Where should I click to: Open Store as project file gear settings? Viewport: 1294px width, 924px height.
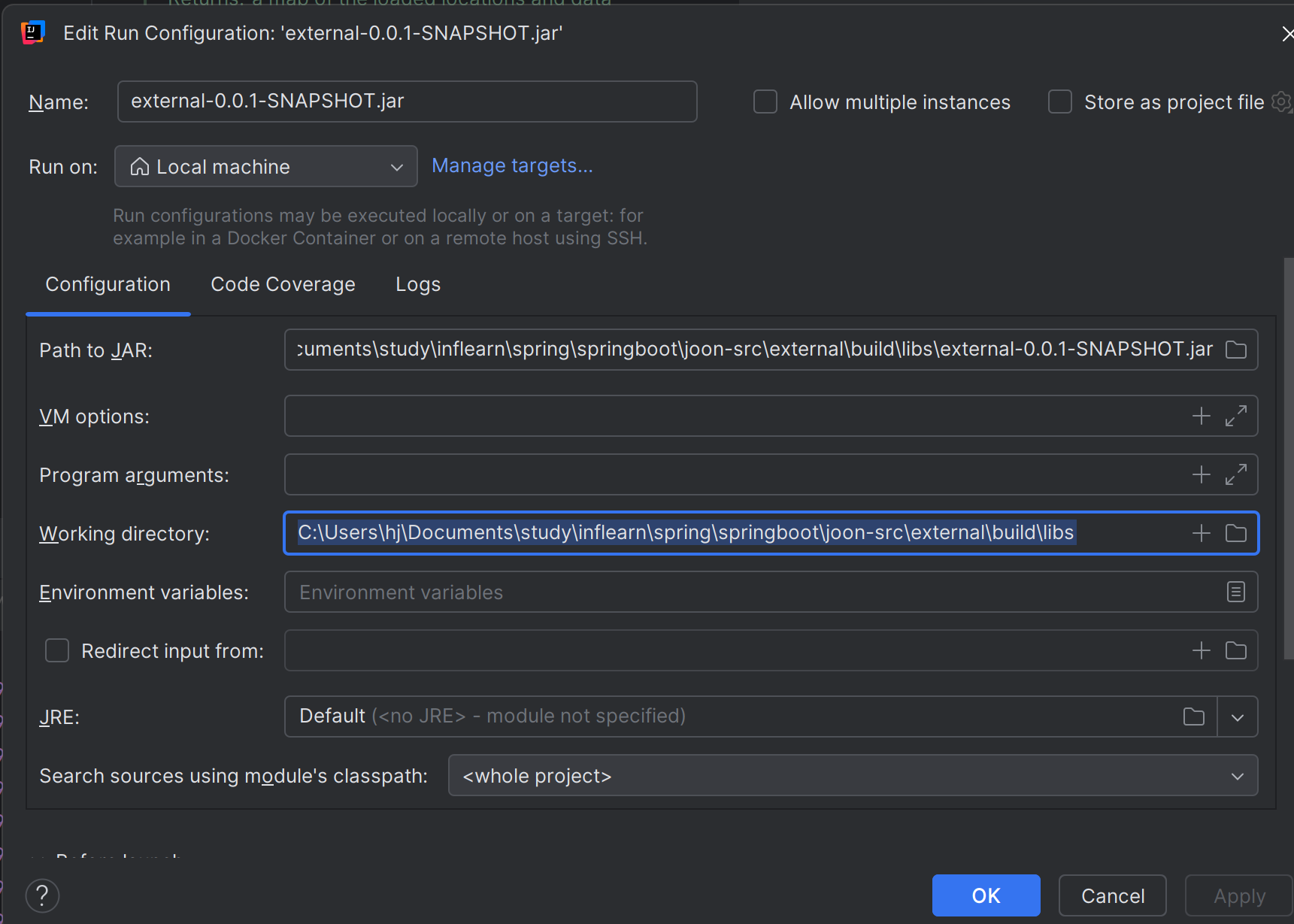pyautogui.click(x=1281, y=101)
